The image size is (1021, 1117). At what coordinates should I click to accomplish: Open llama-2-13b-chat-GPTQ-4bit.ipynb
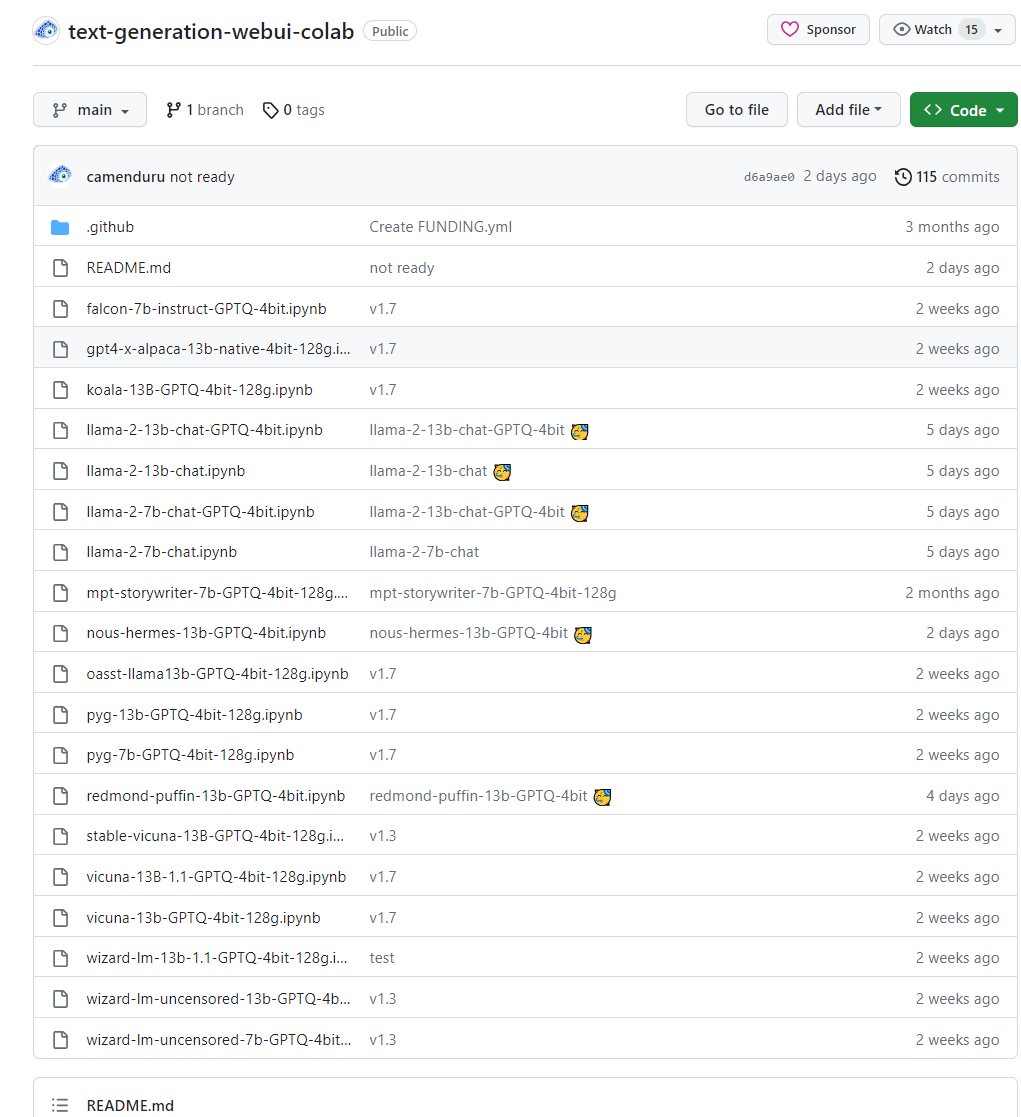pos(204,430)
